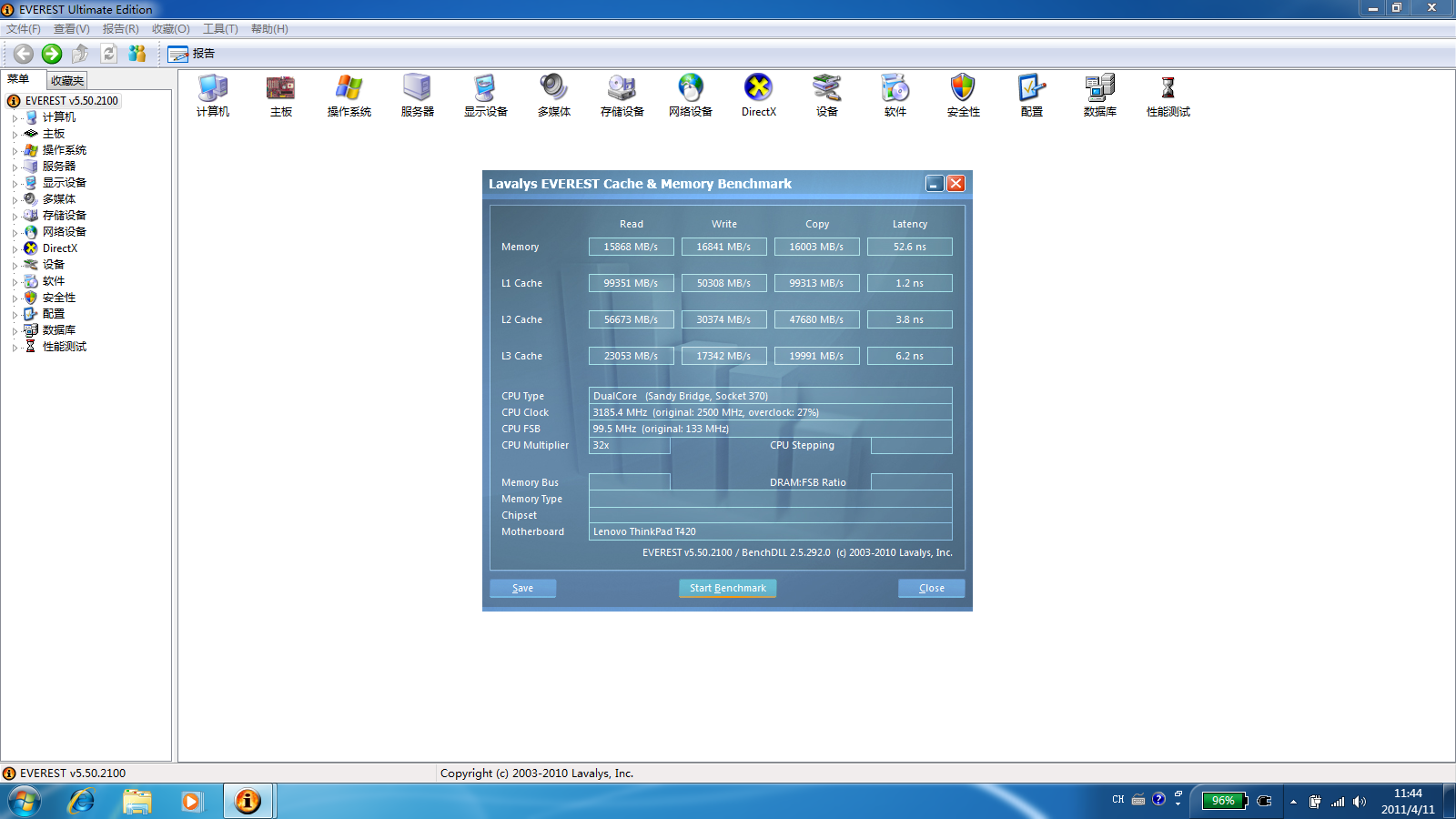The height and width of the screenshot is (819, 1456).
Task: Expand the 网络设备 tree node
Action: pos(15,233)
